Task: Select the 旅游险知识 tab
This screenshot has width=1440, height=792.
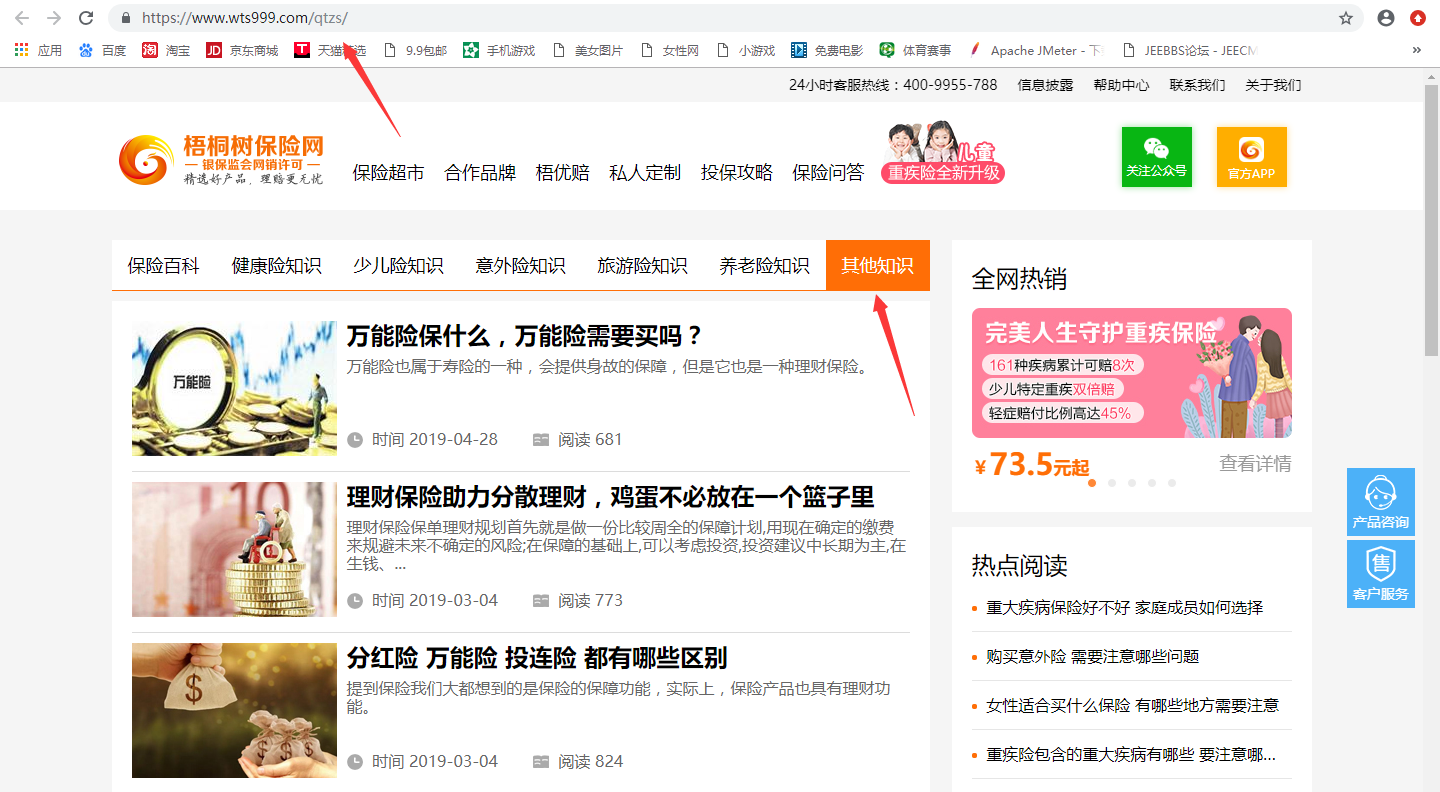Action: (x=642, y=266)
